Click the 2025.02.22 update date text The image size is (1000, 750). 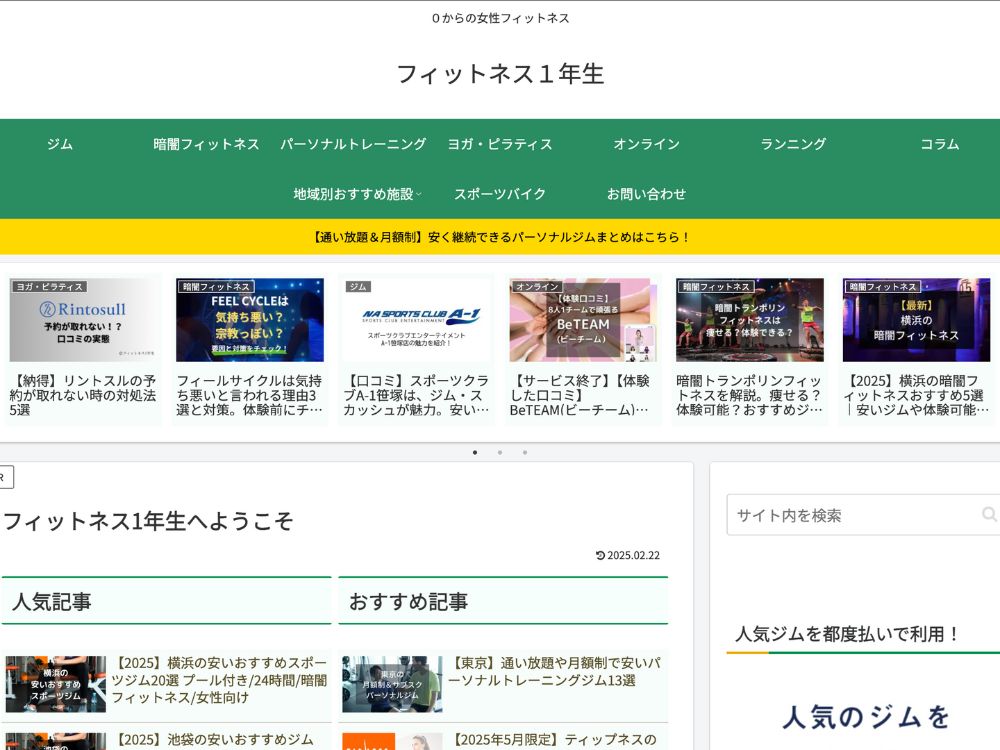(633, 555)
